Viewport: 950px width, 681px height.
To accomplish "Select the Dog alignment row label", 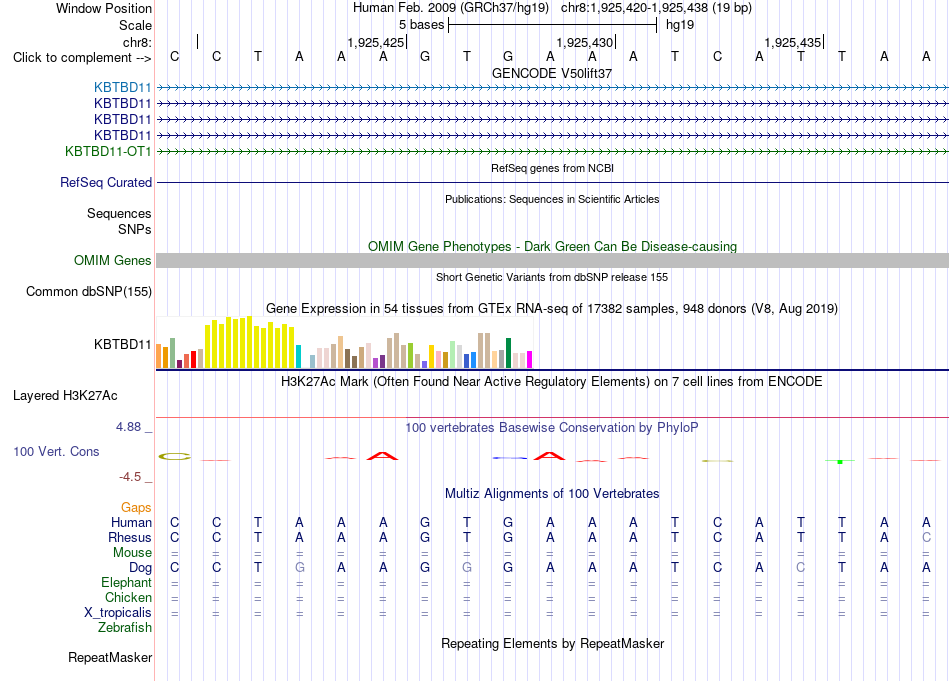I will [x=140, y=568].
